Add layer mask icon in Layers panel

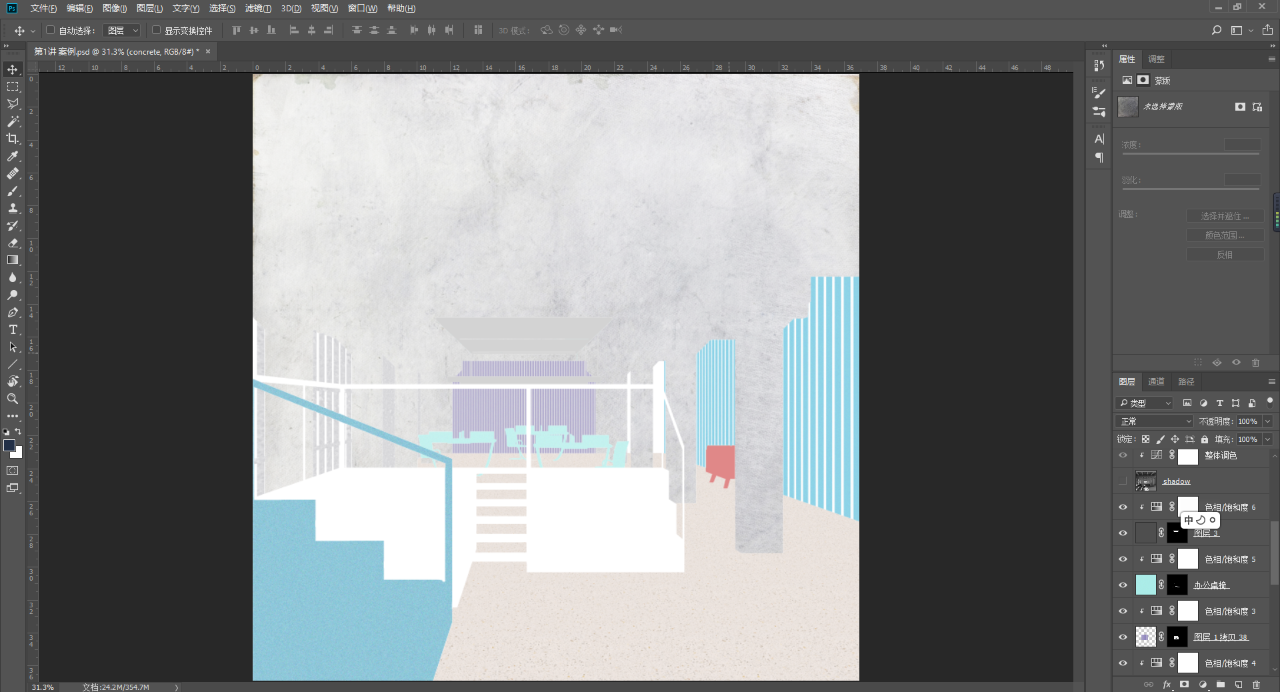1184,685
